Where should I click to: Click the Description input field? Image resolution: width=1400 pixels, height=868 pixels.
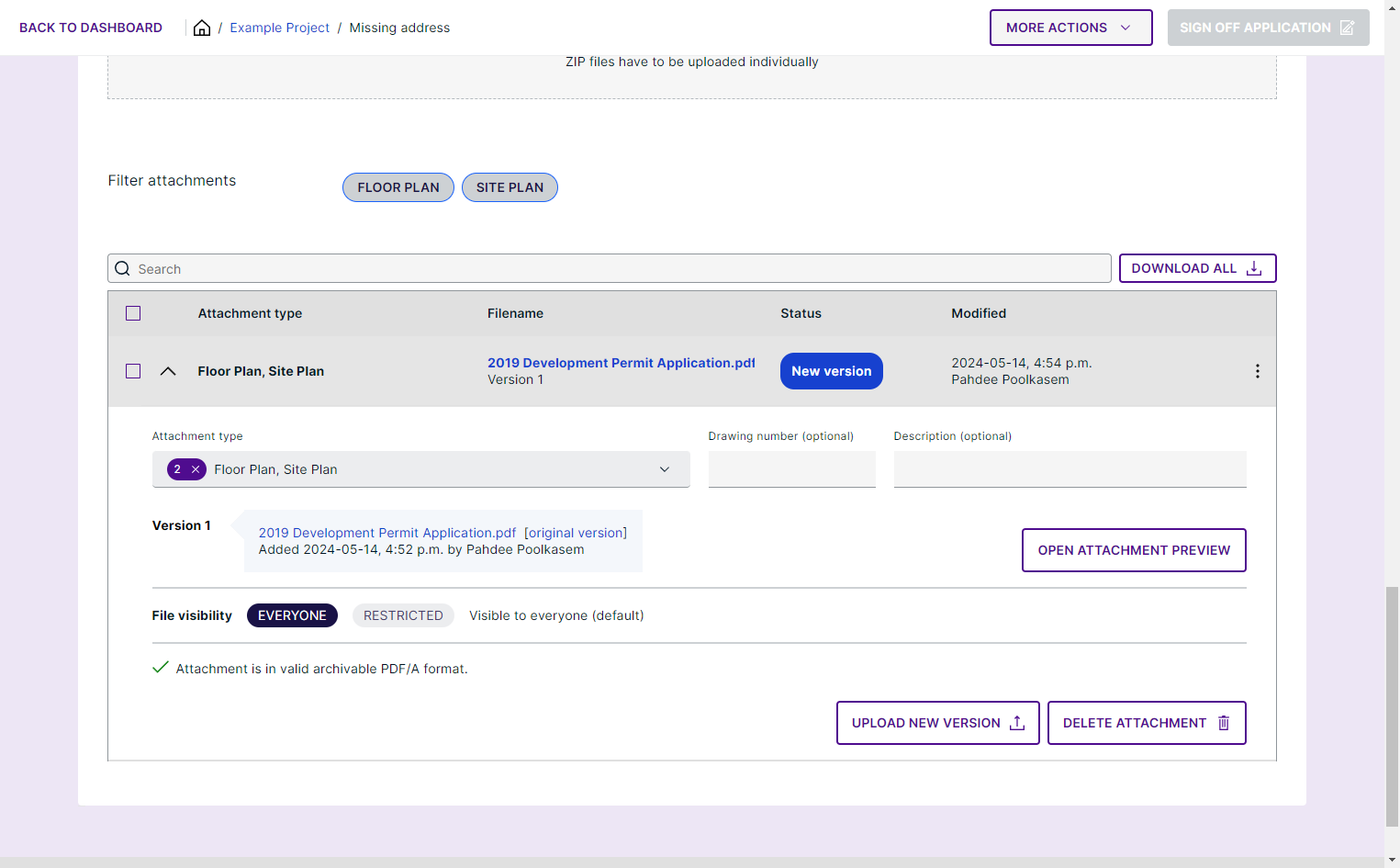(1070, 469)
